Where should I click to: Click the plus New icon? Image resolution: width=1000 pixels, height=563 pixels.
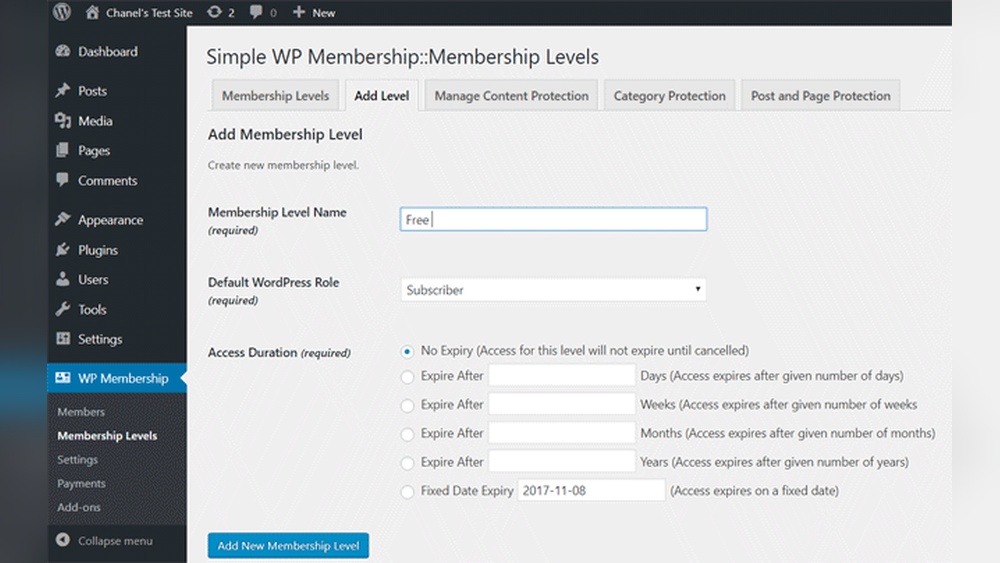299,12
